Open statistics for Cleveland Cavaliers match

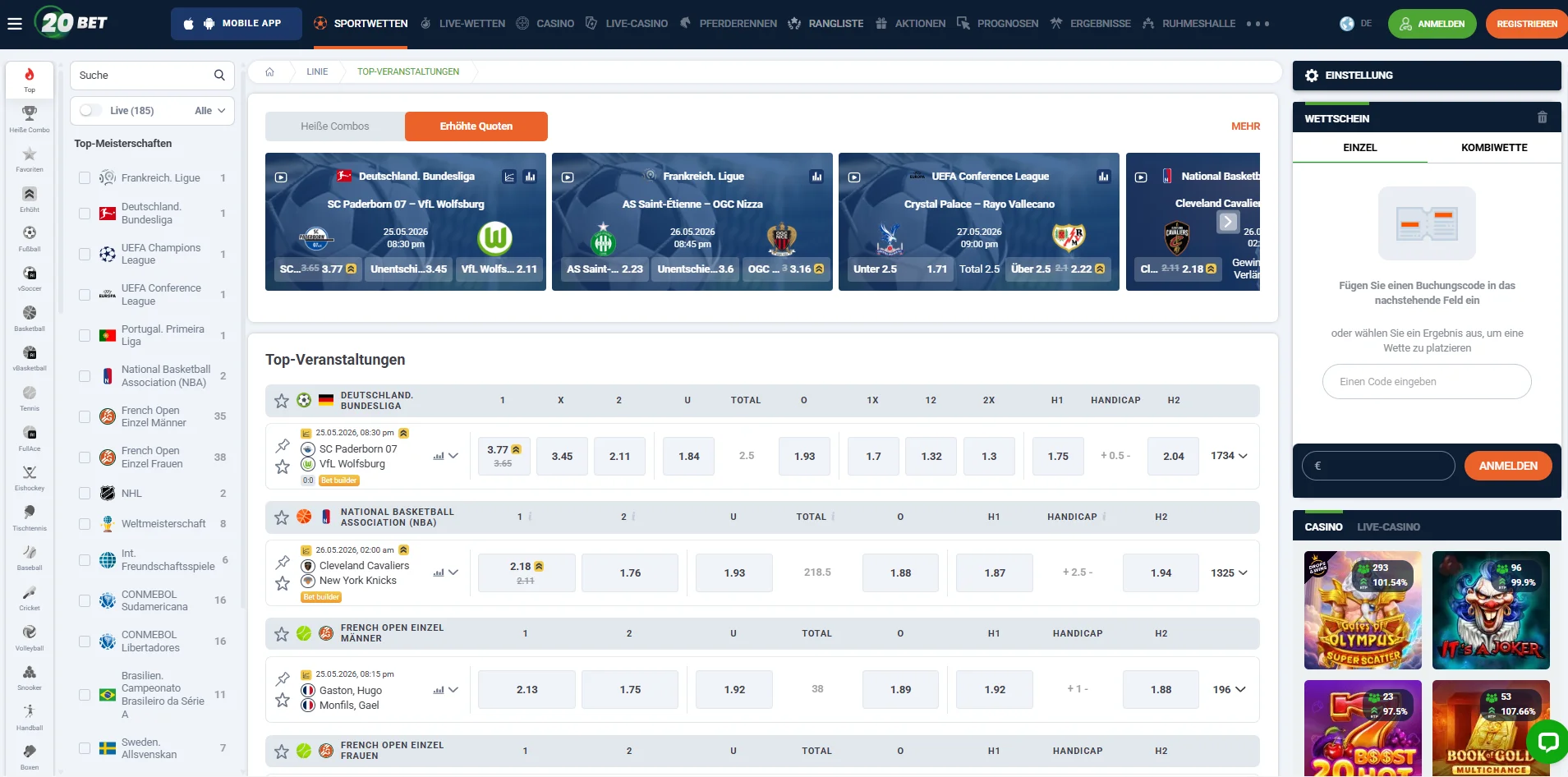(x=439, y=573)
